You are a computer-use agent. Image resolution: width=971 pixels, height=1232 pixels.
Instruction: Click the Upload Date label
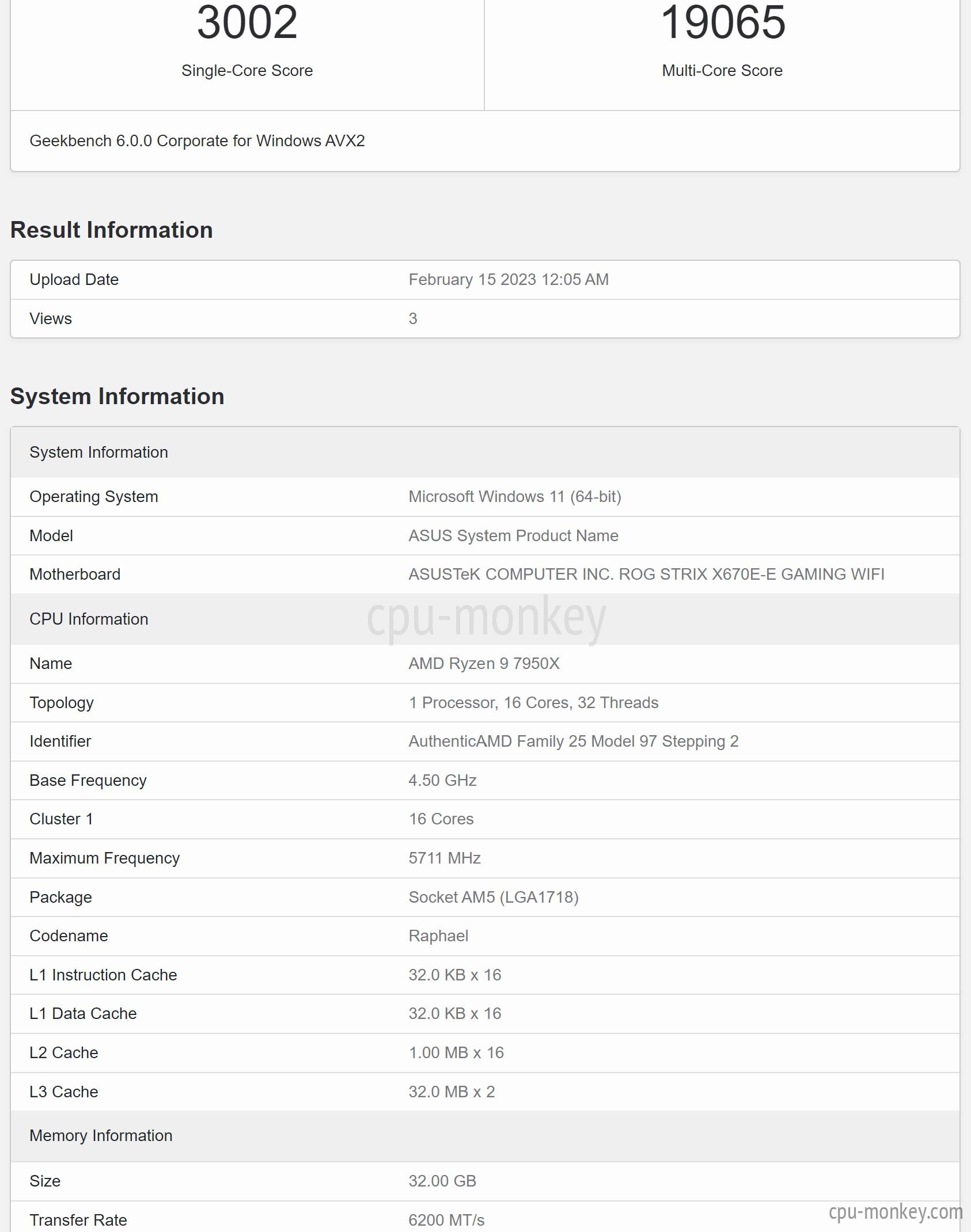74,280
